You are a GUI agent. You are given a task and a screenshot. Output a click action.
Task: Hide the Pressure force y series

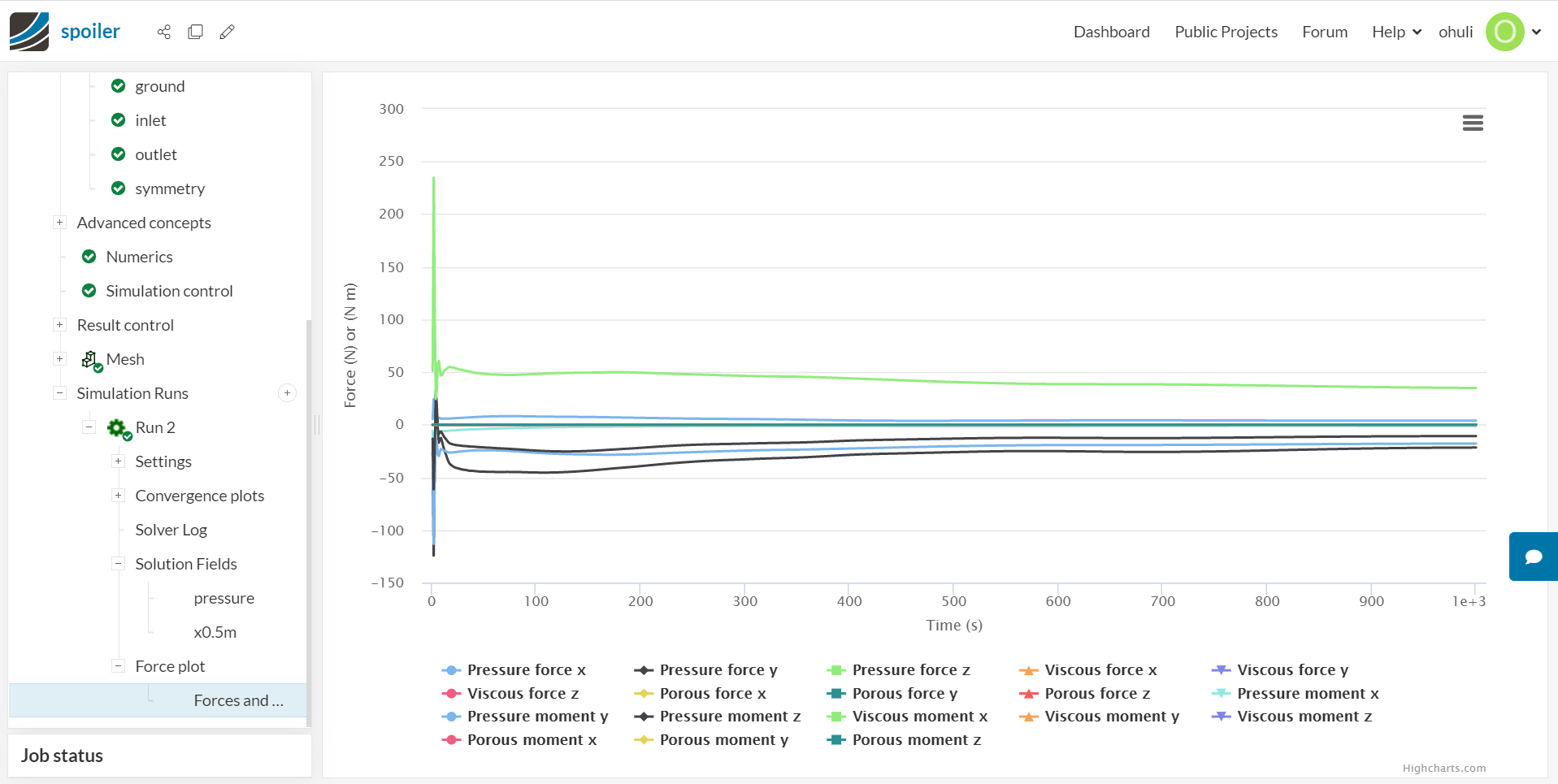coord(718,670)
